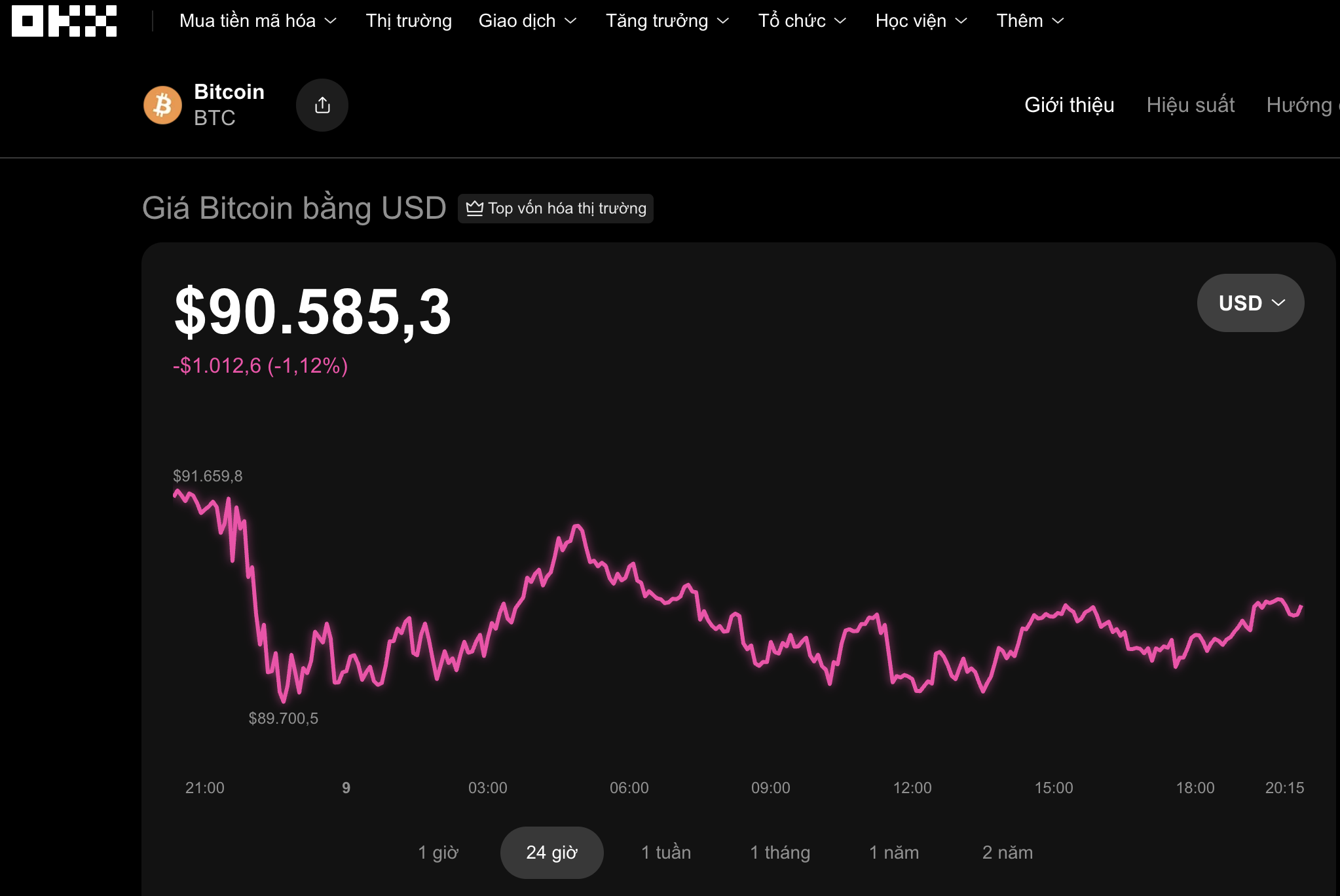Select the 1 giờ time range
This screenshot has width=1340, height=896.
point(438,852)
